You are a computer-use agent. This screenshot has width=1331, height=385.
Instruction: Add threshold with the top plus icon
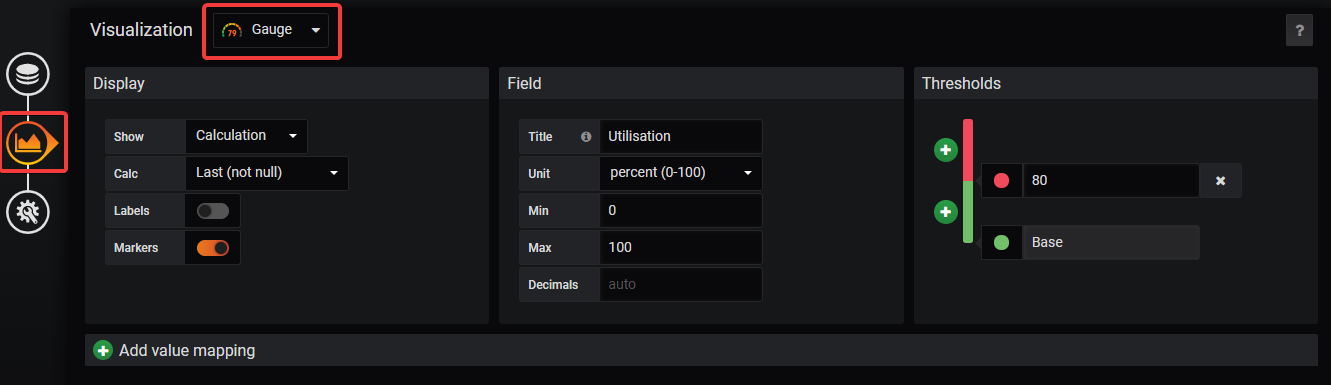tap(946, 150)
